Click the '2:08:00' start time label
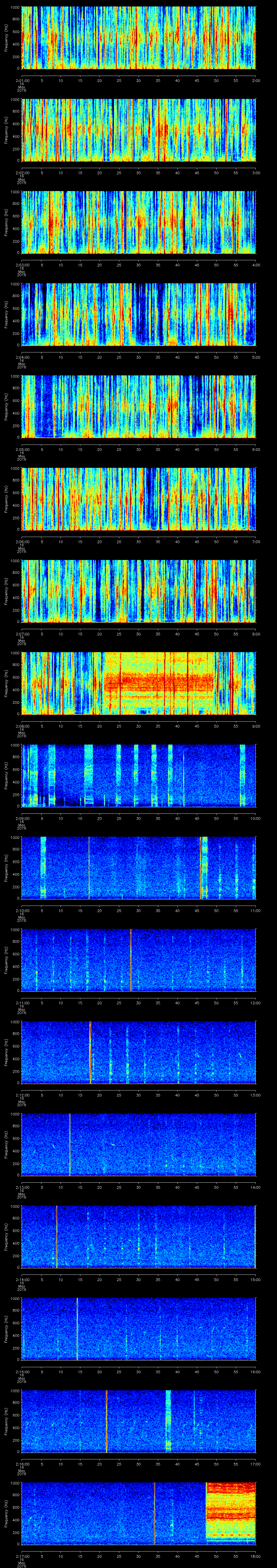277x1568 pixels. [22, 726]
